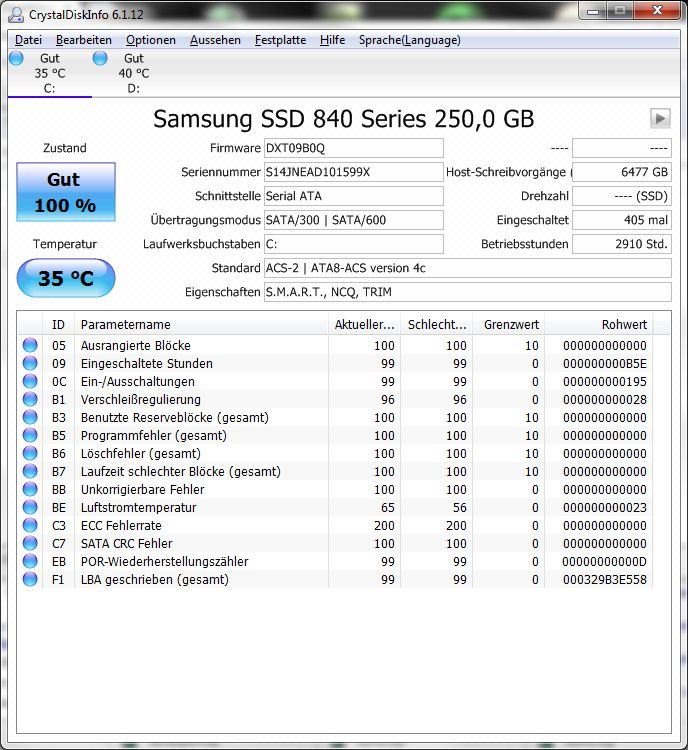Click raw value 000000000B5E

coord(604,364)
